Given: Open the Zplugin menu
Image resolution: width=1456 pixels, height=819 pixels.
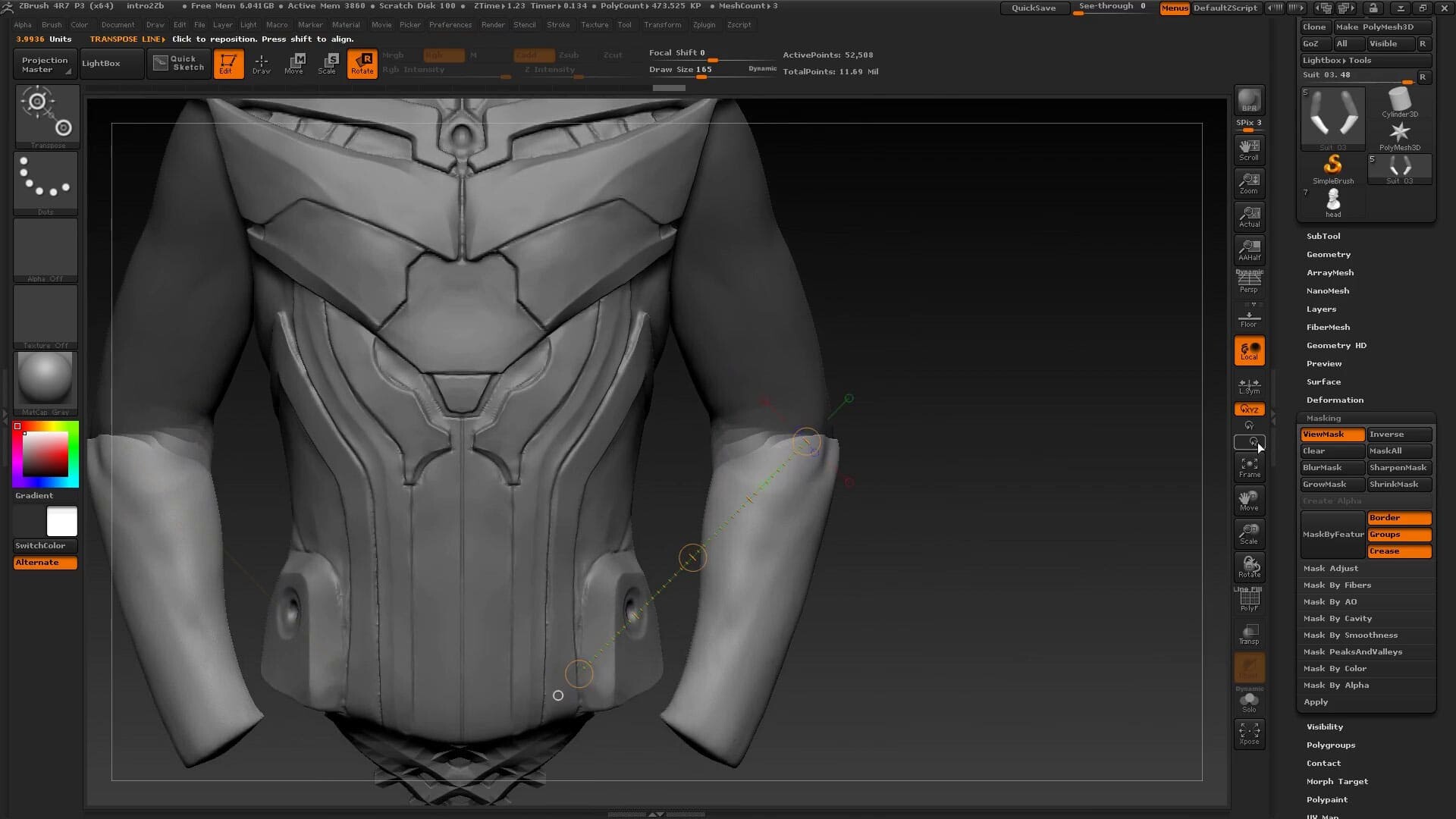Looking at the screenshot, I should click(x=704, y=25).
